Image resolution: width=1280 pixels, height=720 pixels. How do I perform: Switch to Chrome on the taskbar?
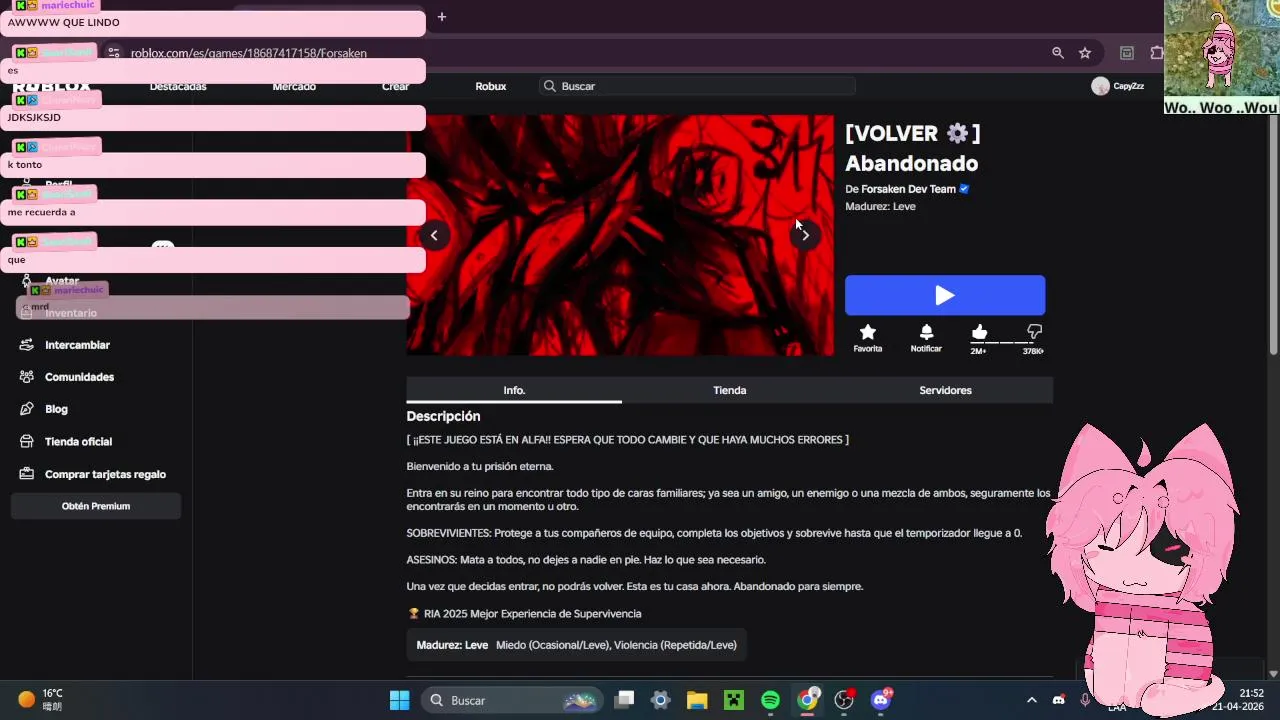pyautogui.click(x=807, y=700)
